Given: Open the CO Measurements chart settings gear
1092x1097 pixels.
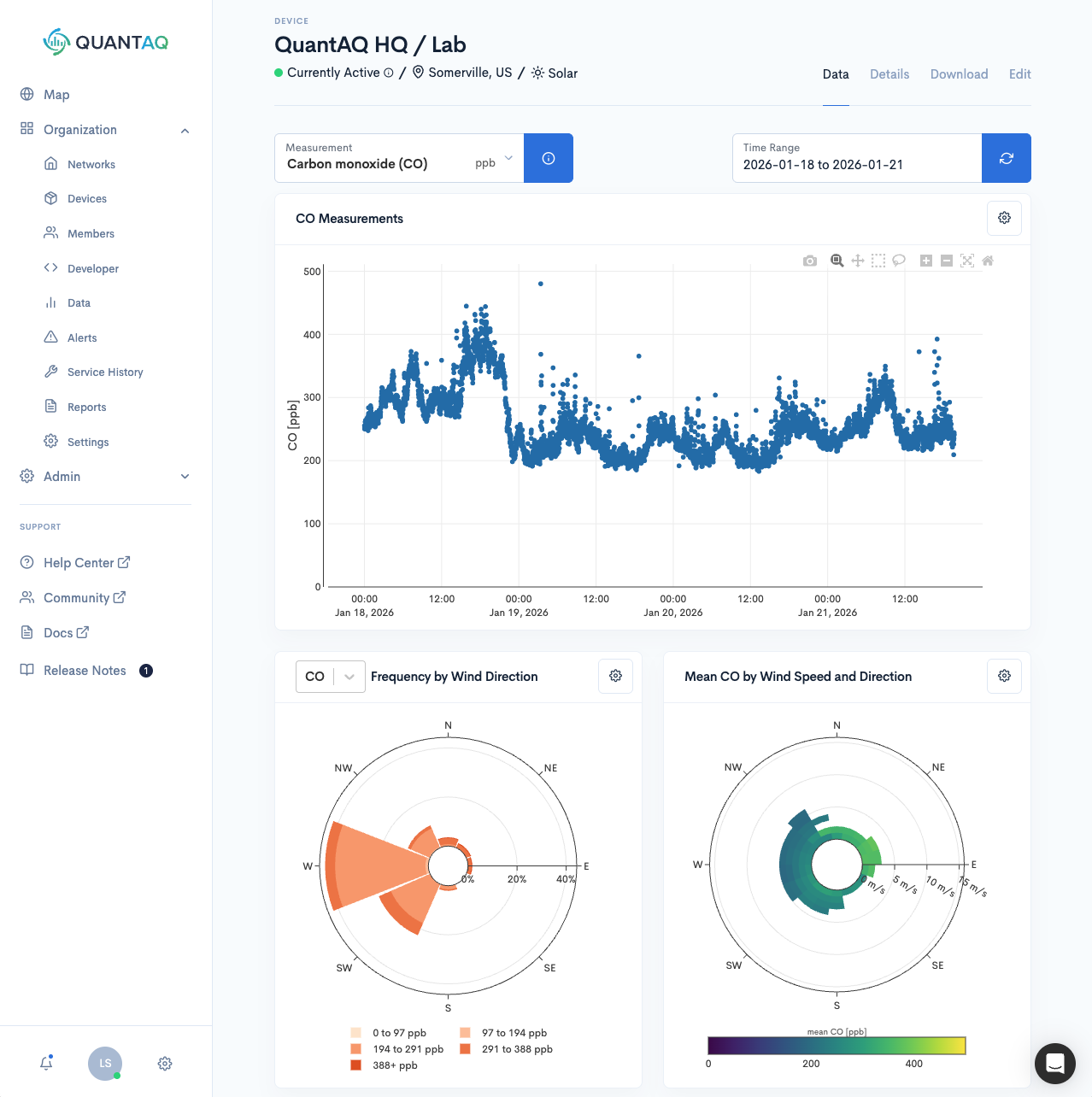Looking at the screenshot, I should click(1004, 218).
